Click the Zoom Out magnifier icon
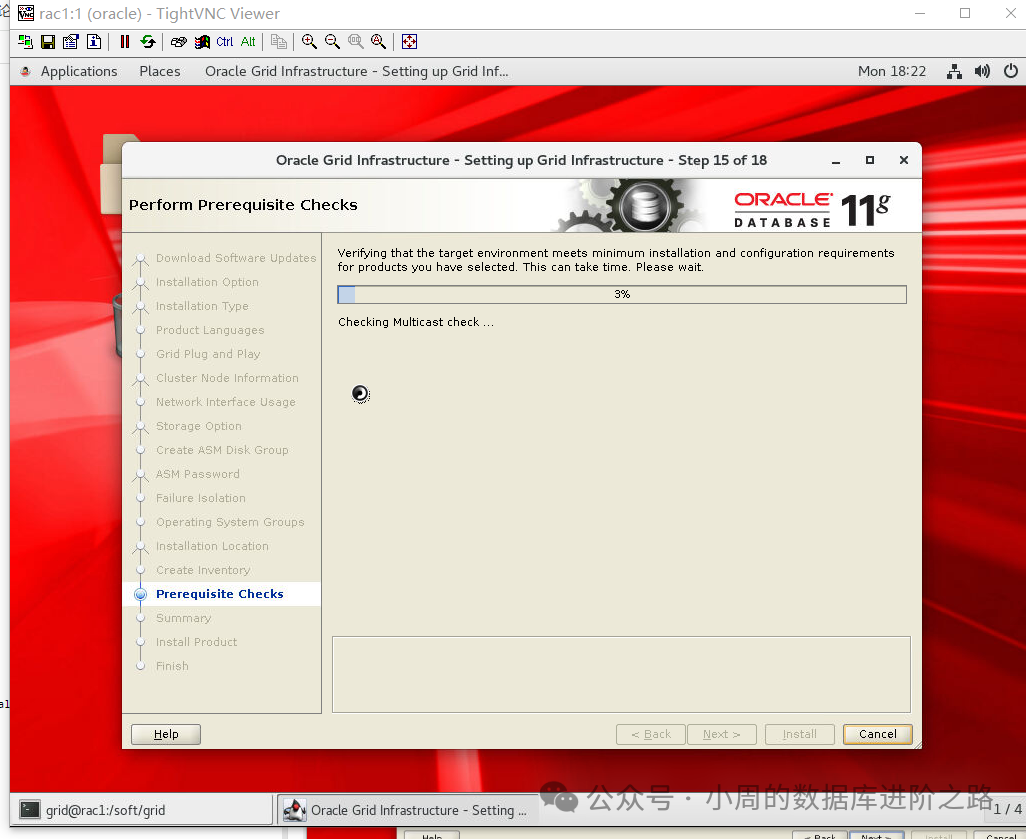 click(332, 42)
